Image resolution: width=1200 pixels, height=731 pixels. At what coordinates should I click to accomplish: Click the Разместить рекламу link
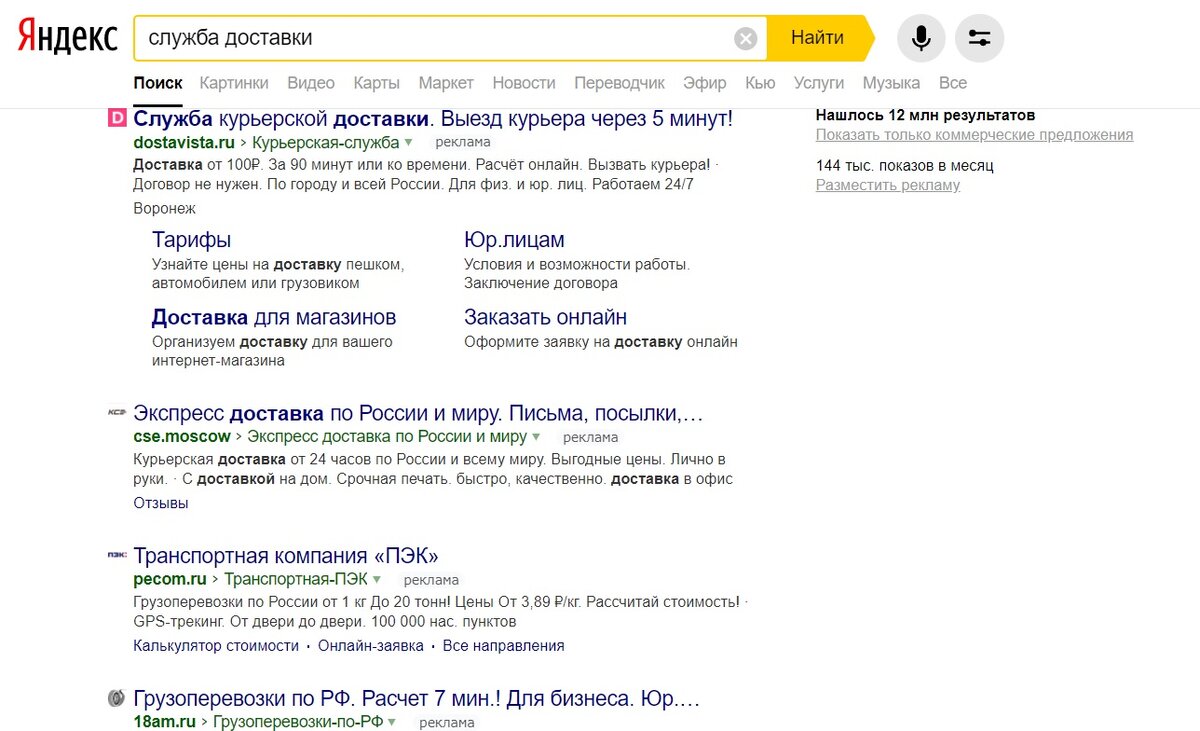pos(888,185)
